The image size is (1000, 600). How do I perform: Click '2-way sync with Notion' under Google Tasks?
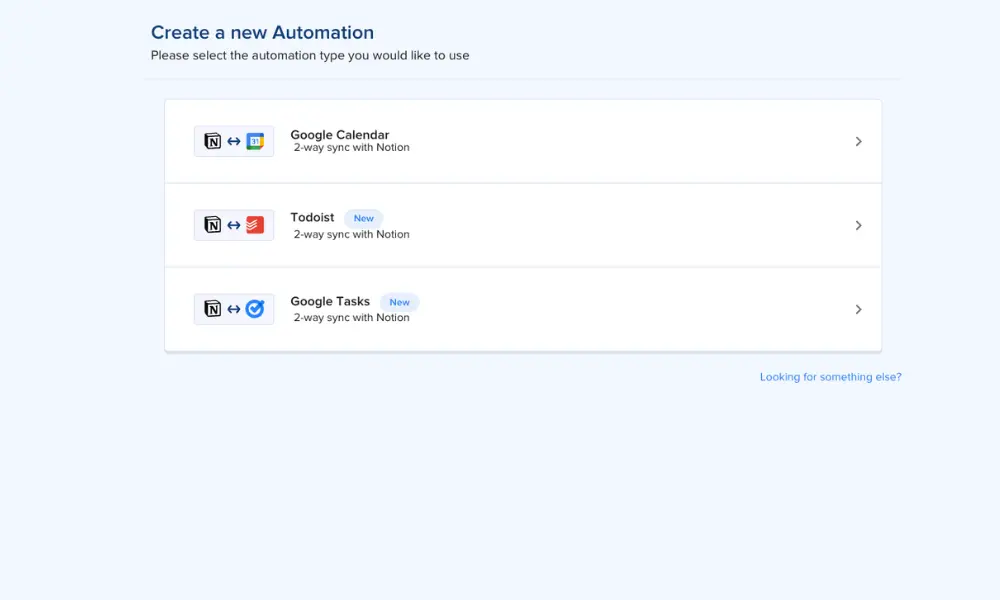click(351, 318)
